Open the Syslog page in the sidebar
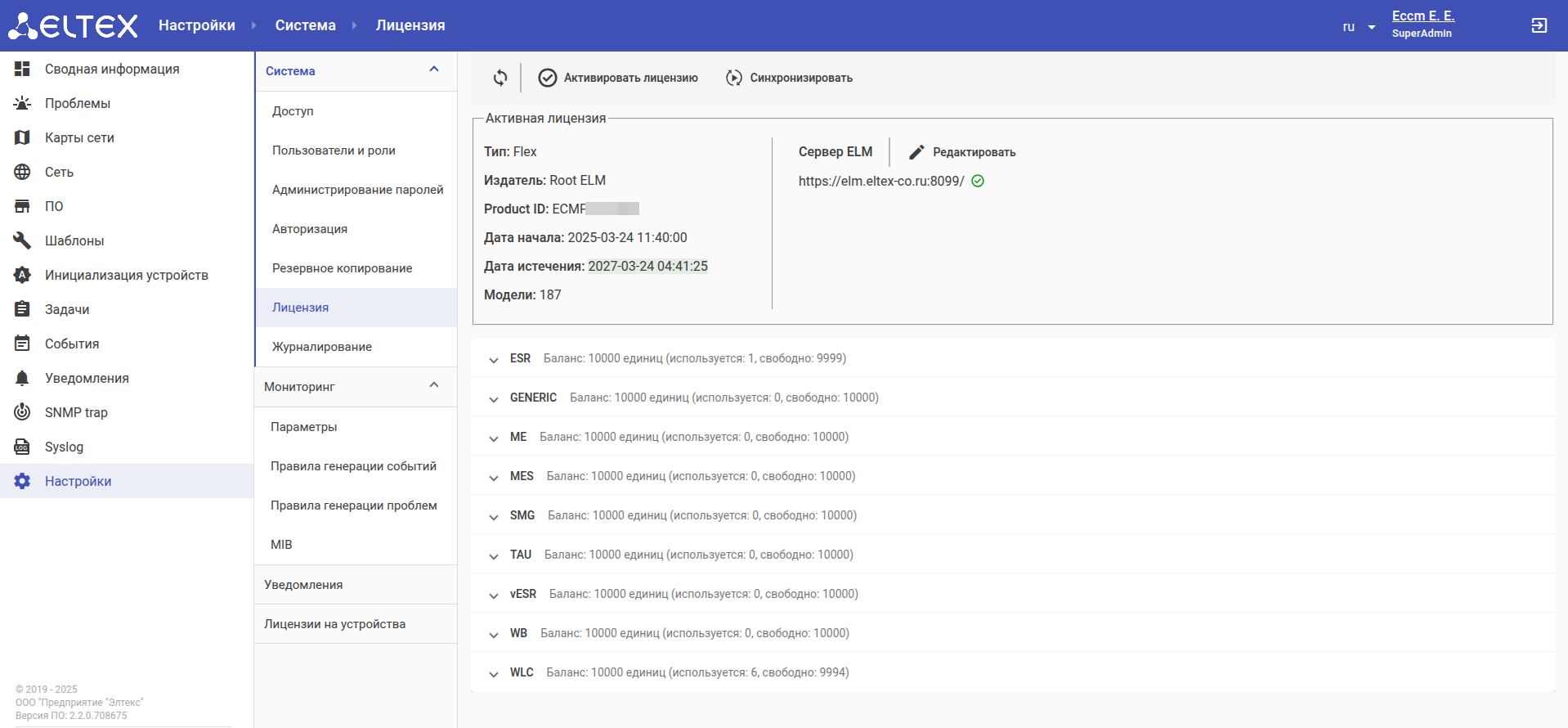The height and width of the screenshot is (728, 1568). (x=64, y=447)
